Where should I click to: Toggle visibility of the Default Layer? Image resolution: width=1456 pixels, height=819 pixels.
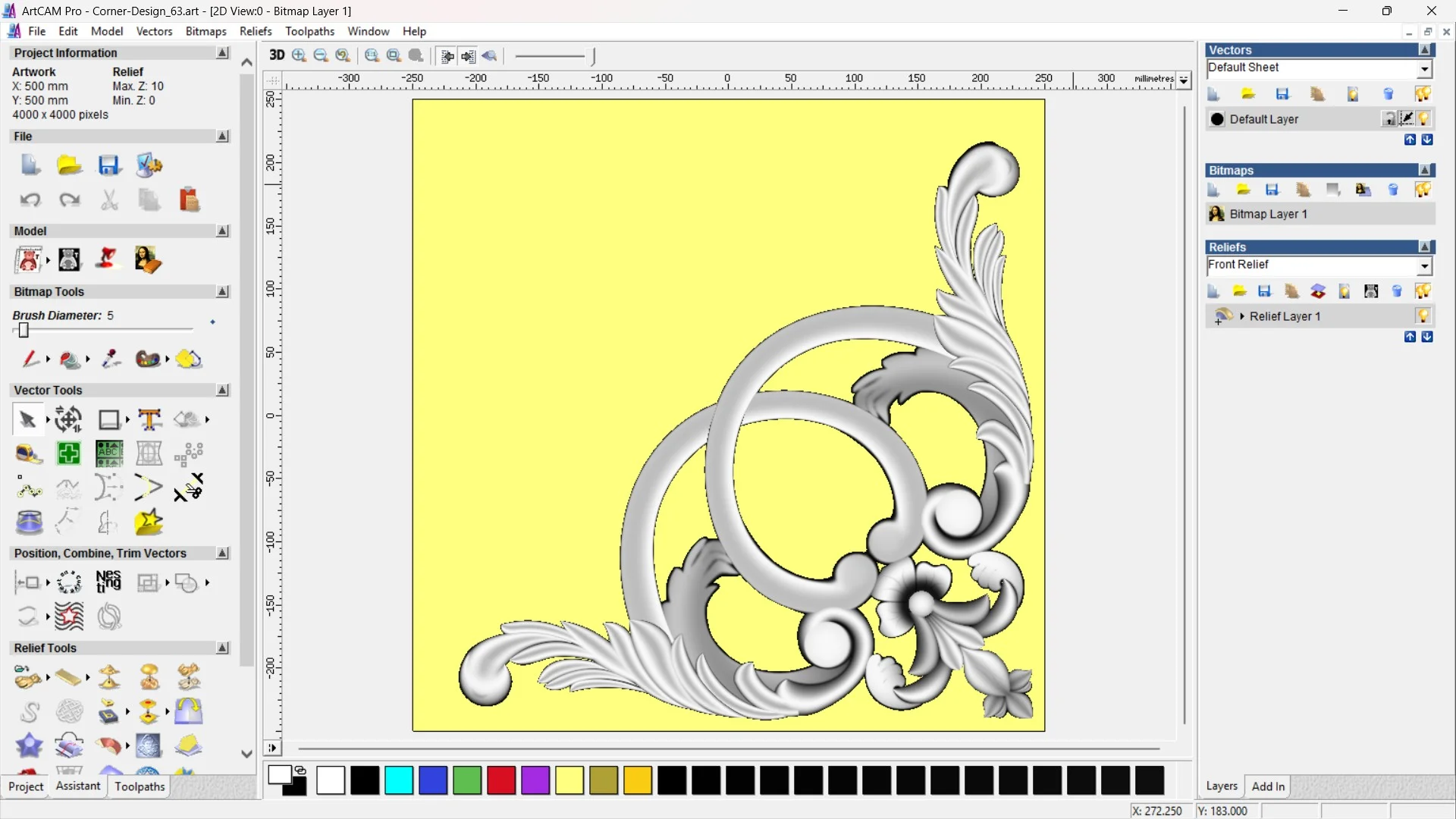pyautogui.click(x=1424, y=119)
